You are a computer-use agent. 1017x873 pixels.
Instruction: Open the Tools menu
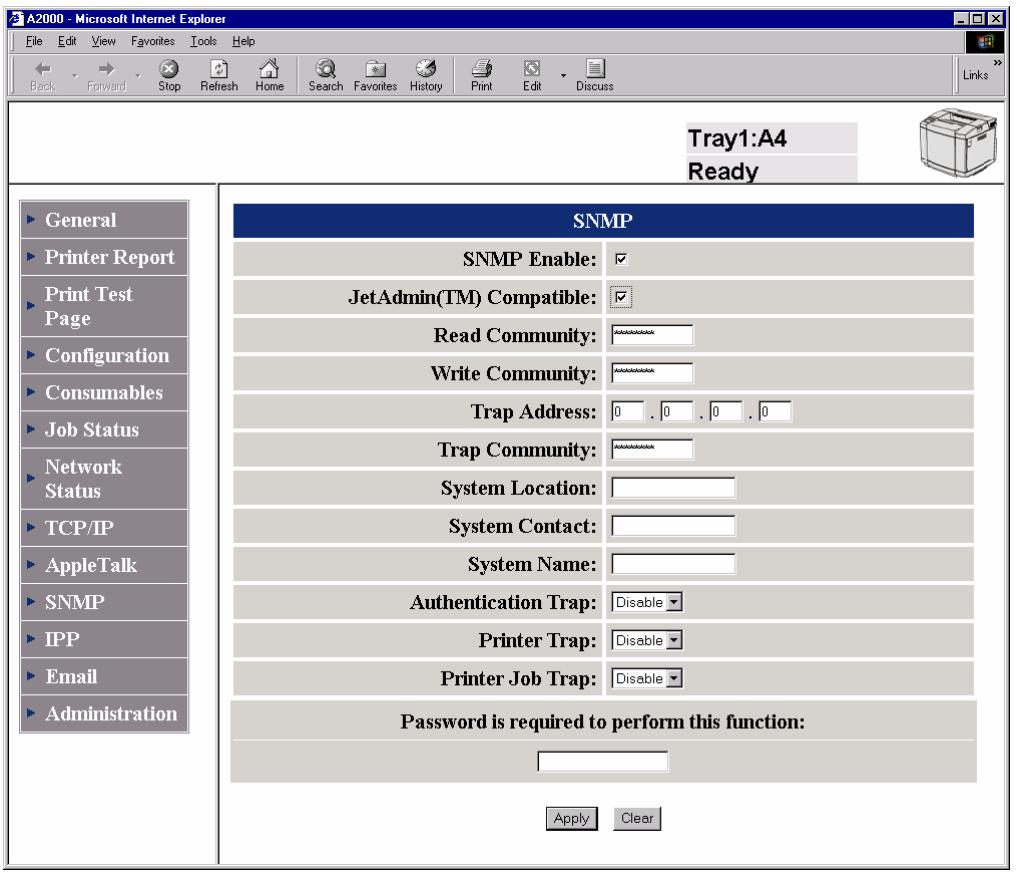(x=203, y=41)
